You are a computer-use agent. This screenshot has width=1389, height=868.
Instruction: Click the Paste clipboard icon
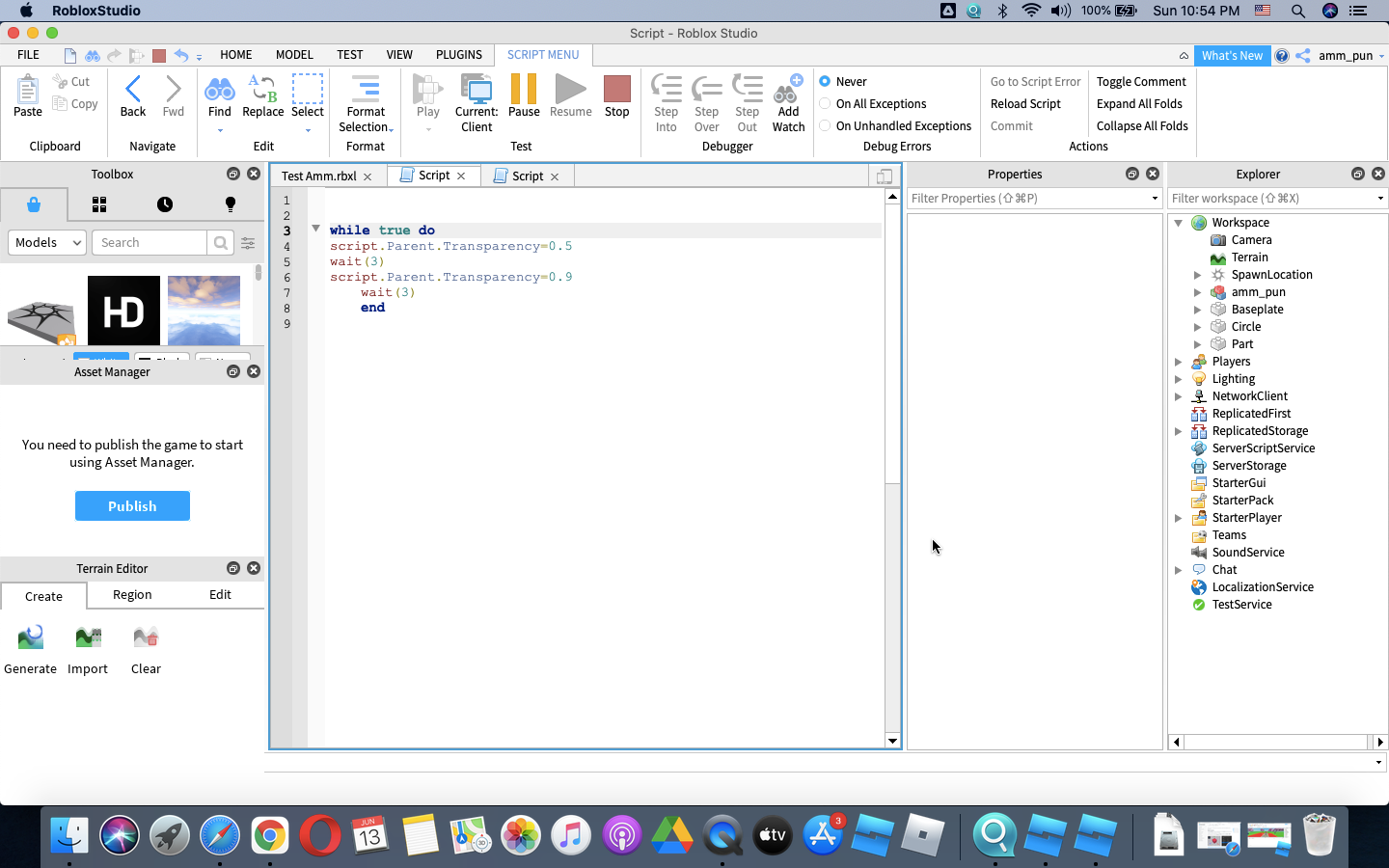(x=28, y=90)
